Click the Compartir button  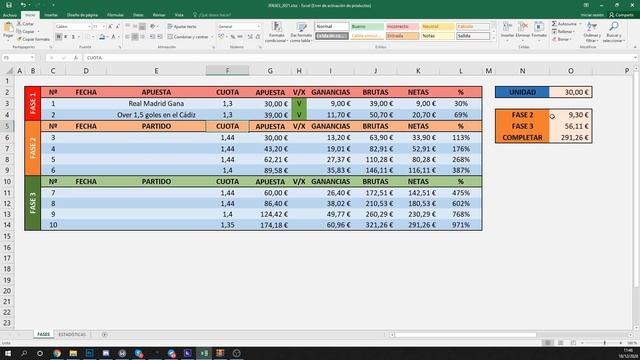(621, 15)
